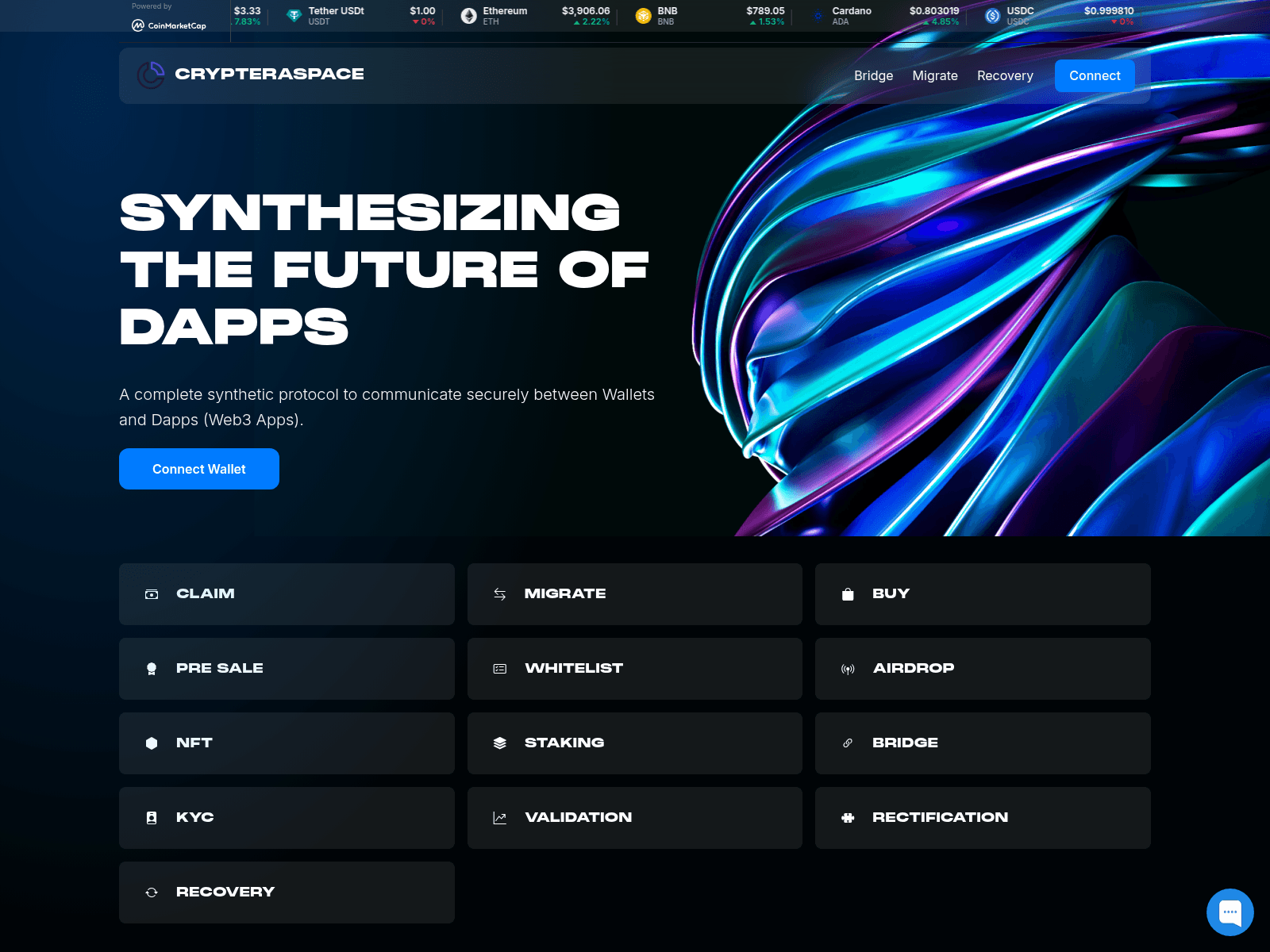Open Bridge in the top navigation
The height and width of the screenshot is (952, 1270).
pyautogui.click(x=873, y=76)
